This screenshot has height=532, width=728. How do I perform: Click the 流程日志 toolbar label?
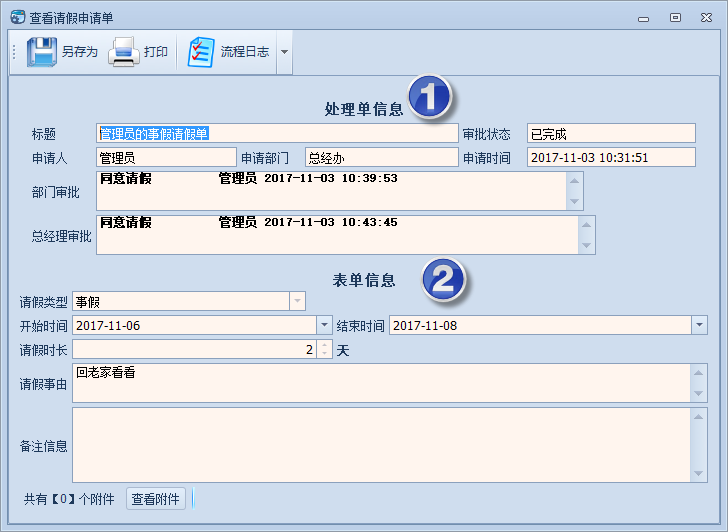click(x=245, y=52)
